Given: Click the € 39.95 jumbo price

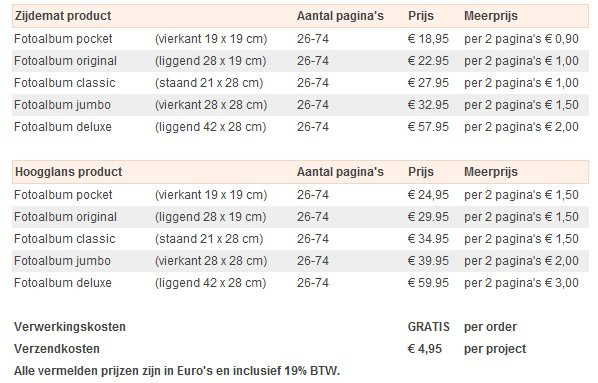Looking at the screenshot, I should (x=428, y=261).
